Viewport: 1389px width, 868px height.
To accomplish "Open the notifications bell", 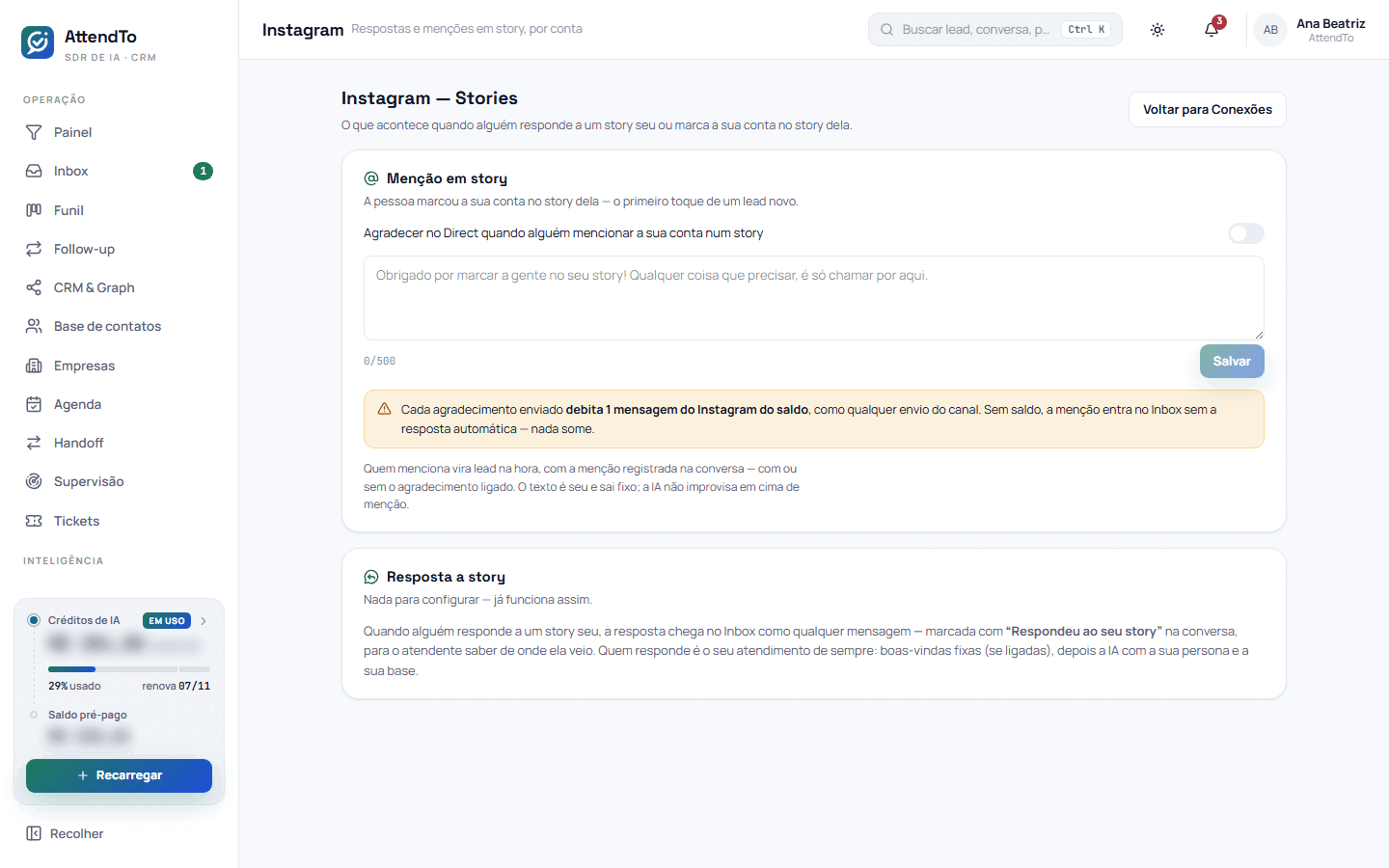I will pos(1212,30).
